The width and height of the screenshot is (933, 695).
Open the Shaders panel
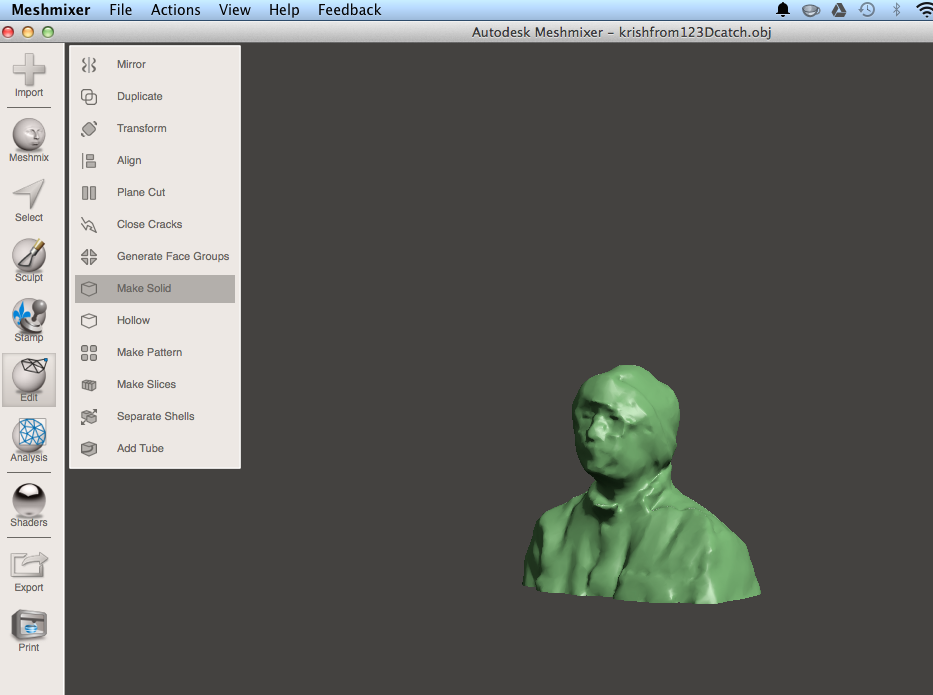(x=29, y=505)
